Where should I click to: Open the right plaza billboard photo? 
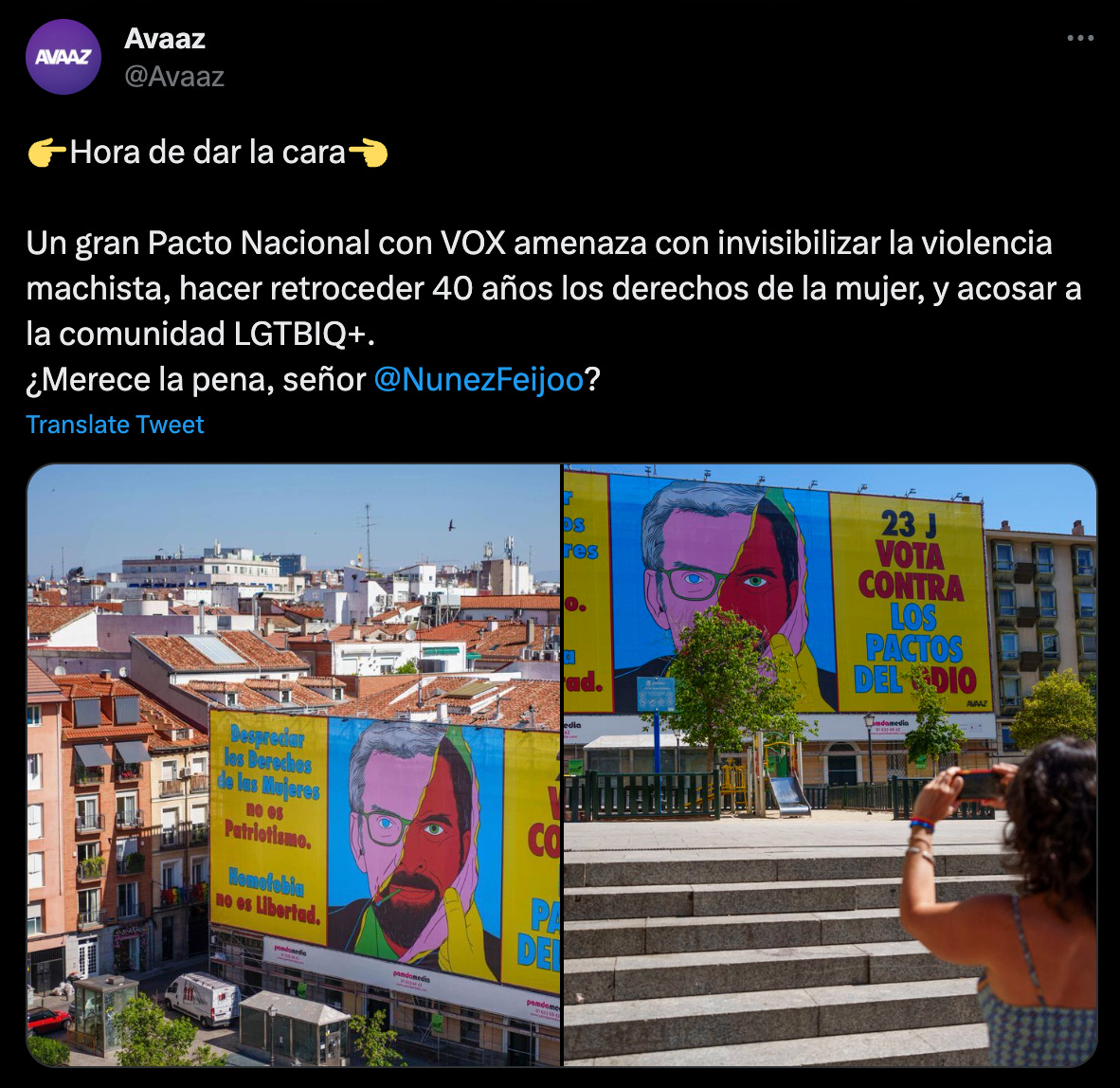click(830, 765)
